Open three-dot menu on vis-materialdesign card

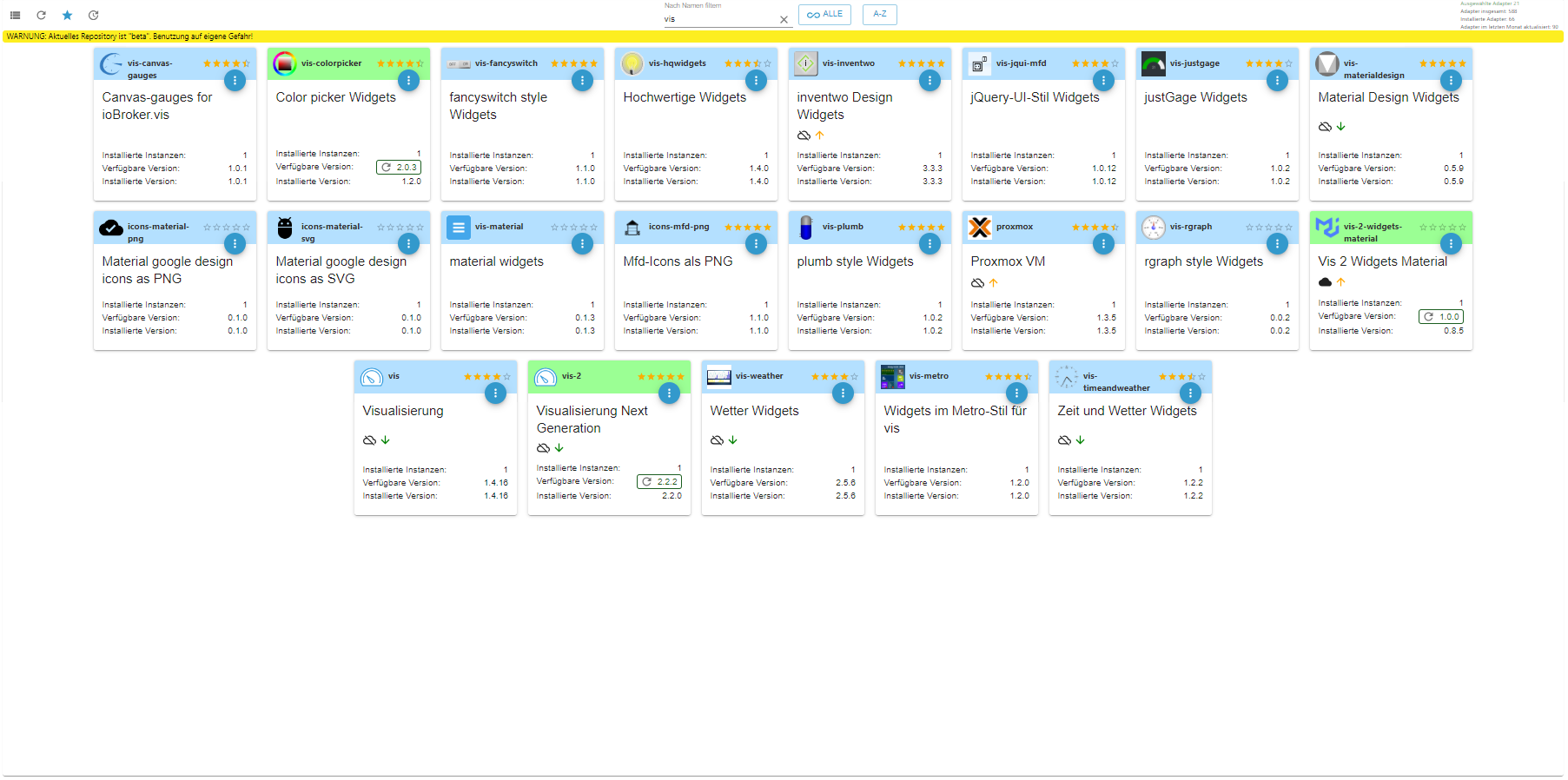click(1451, 81)
